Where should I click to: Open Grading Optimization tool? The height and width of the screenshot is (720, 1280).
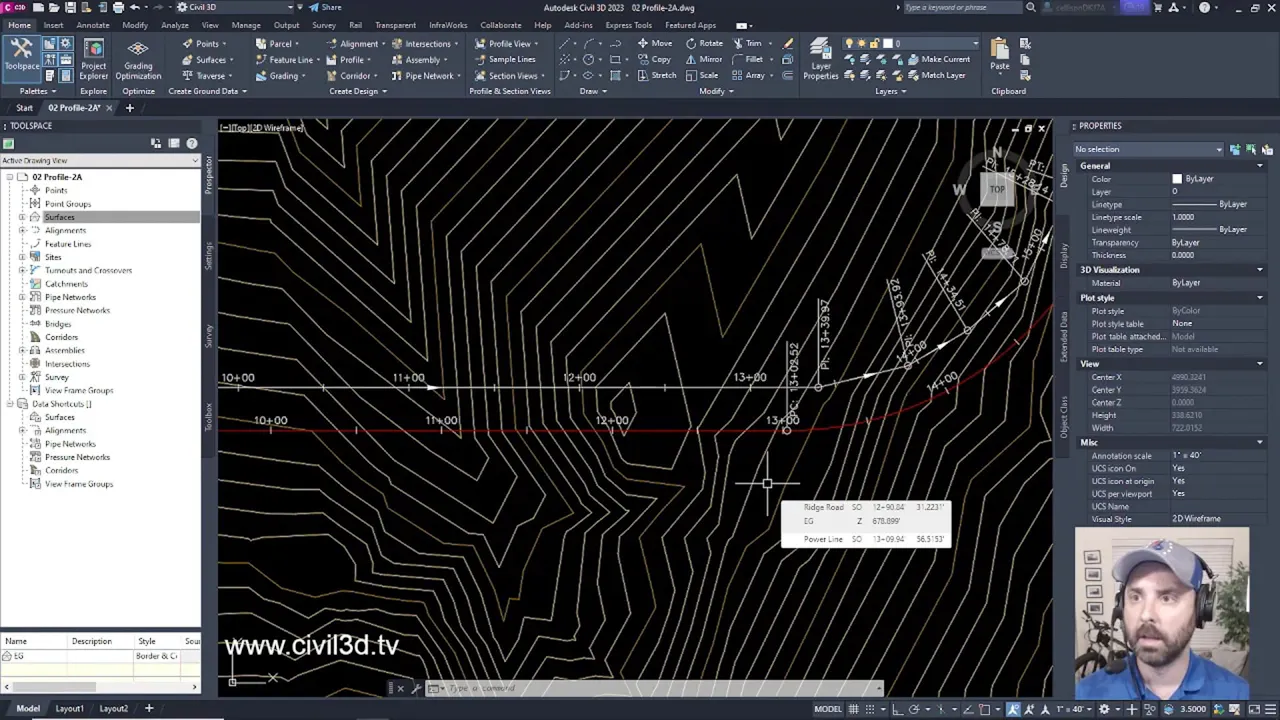pyautogui.click(x=138, y=60)
